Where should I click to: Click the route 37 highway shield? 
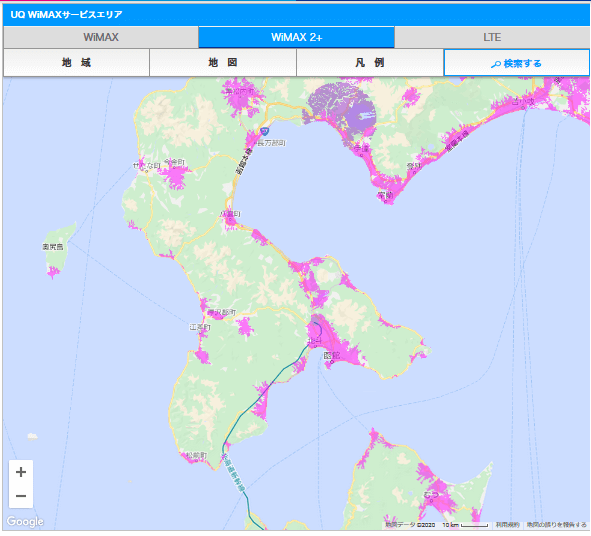265,132
